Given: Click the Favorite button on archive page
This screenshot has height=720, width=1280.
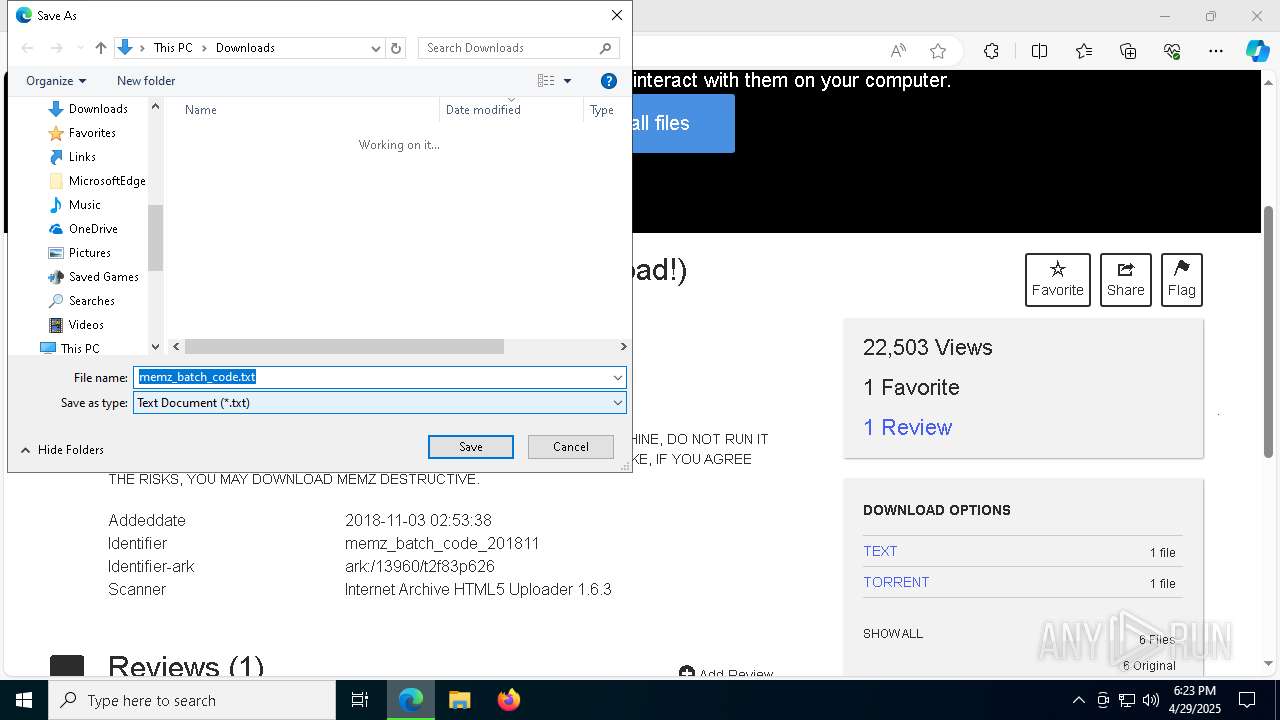Looking at the screenshot, I should 1058,280.
